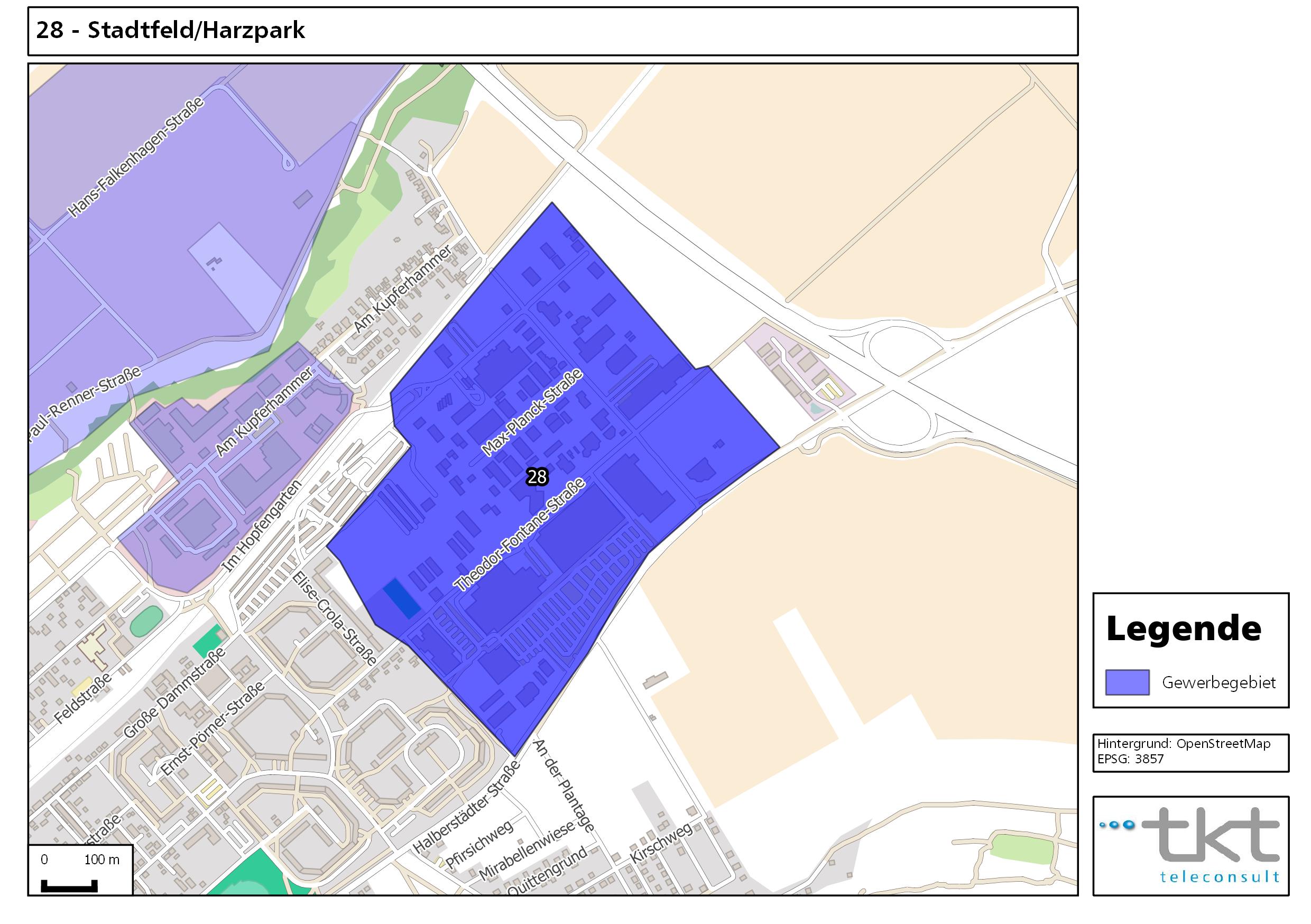The width and height of the screenshot is (1311, 924).
Task: Click the title '28 - Stadtfeld/Harzpark'
Action: [170, 30]
